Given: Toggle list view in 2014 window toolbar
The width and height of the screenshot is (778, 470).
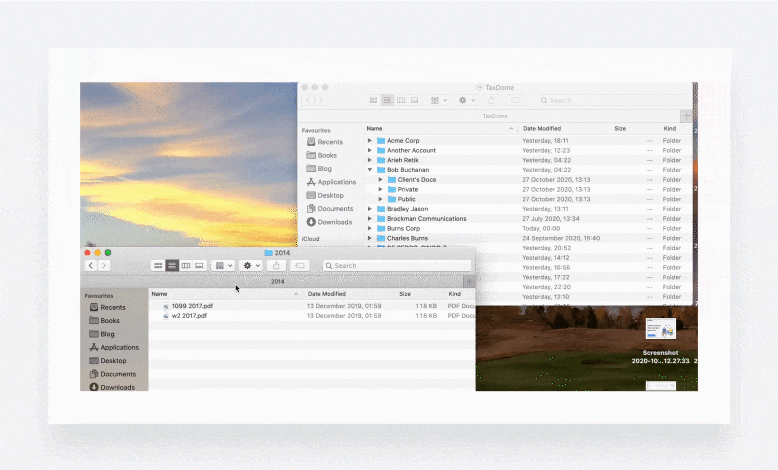Looking at the screenshot, I should (x=172, y=265).
